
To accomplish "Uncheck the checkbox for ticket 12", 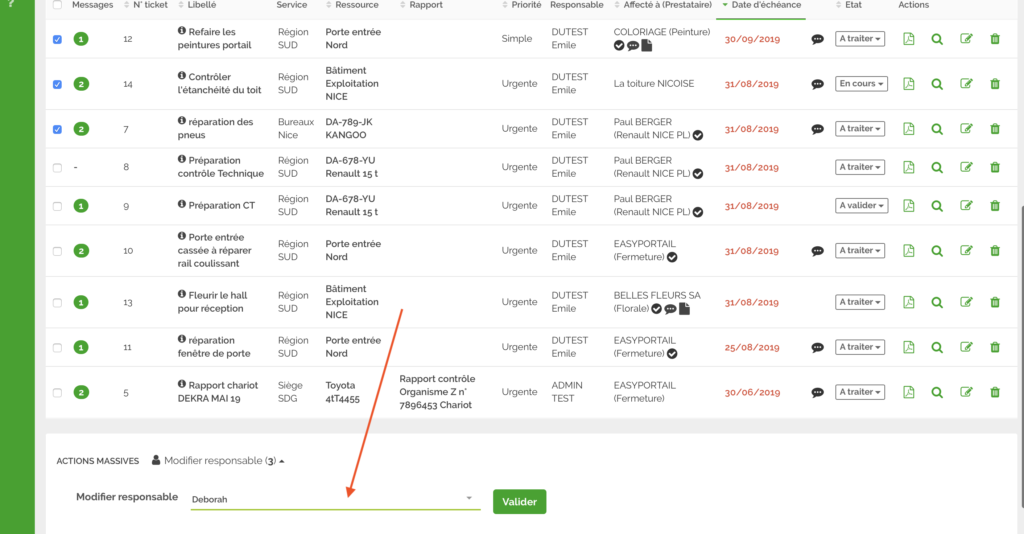I will click(57, 40).
